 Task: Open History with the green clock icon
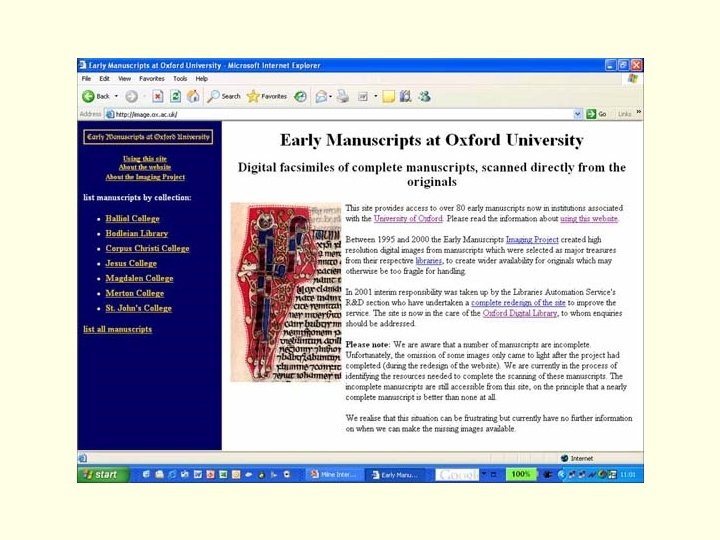[x=300, y=96]
